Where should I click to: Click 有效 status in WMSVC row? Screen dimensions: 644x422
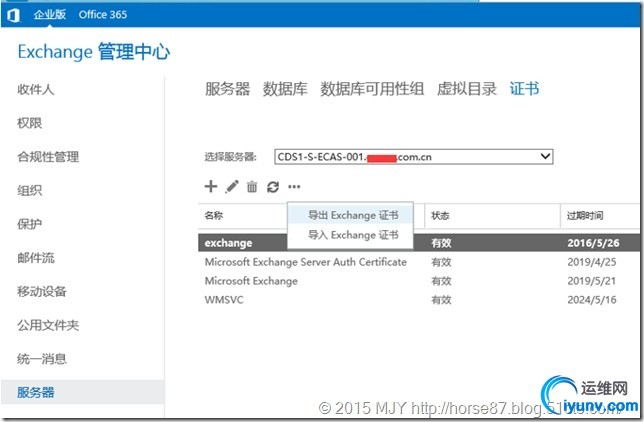point(441,300)
